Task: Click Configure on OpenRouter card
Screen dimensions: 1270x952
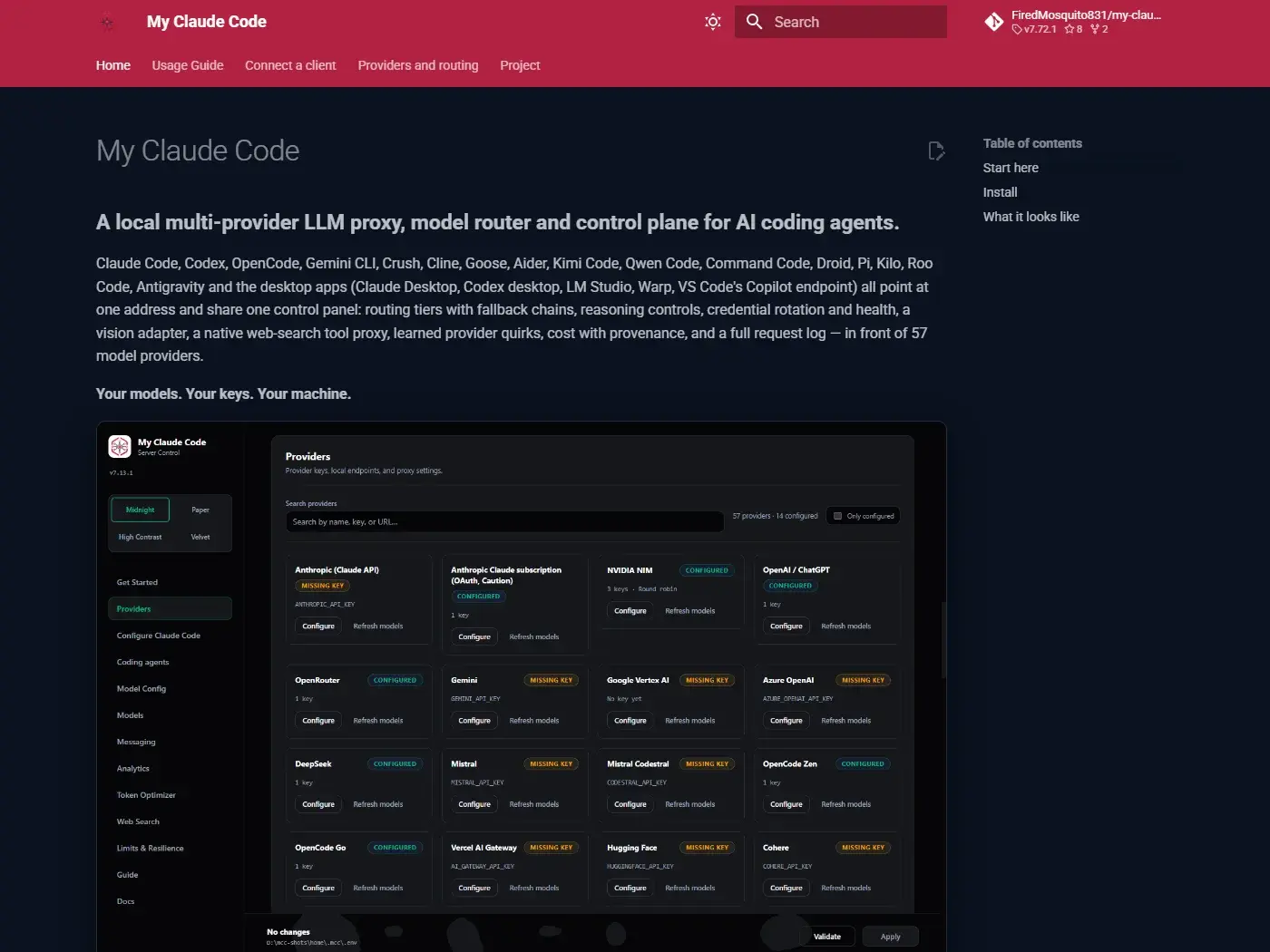Action: tap(318, 721)
